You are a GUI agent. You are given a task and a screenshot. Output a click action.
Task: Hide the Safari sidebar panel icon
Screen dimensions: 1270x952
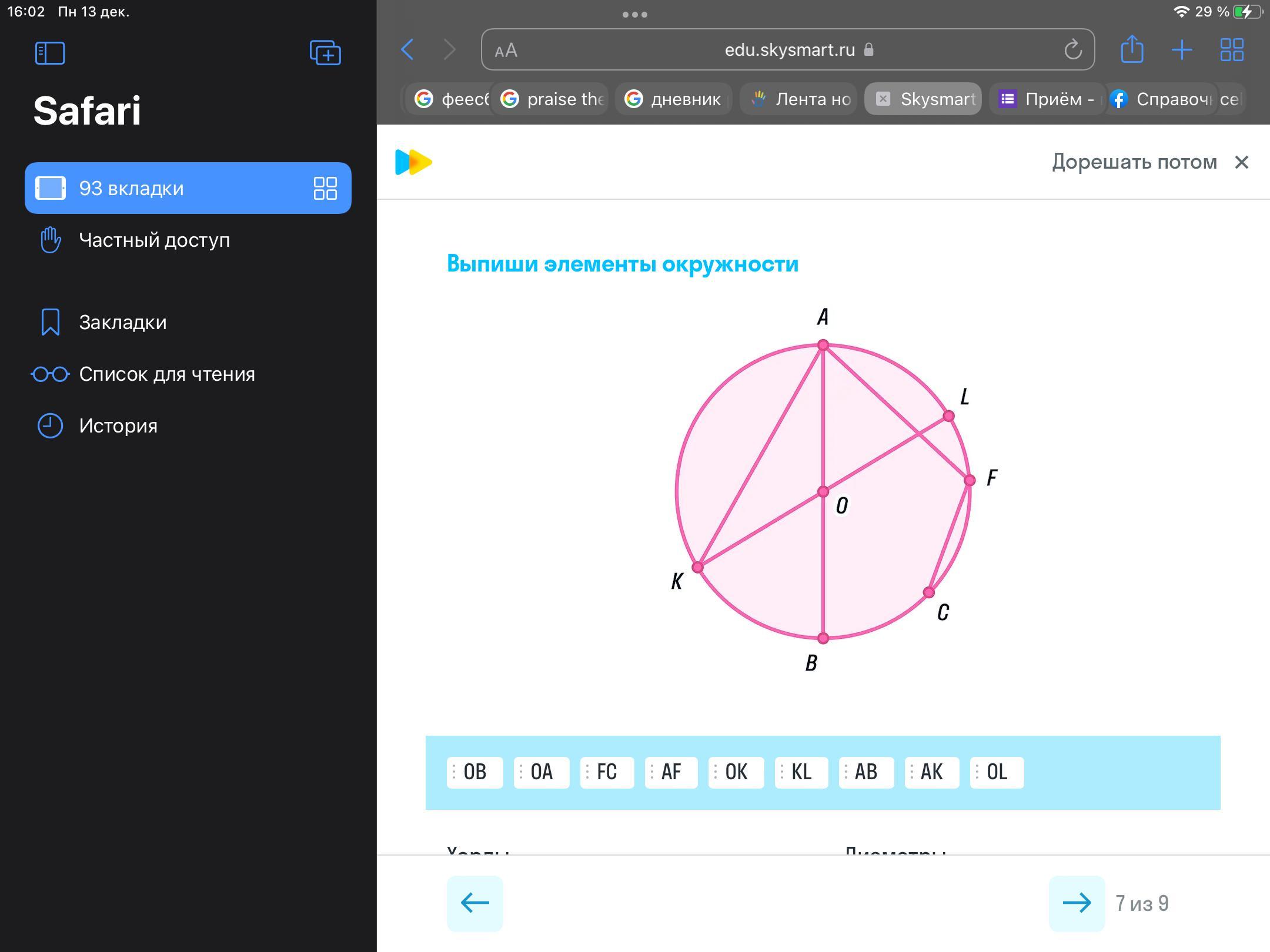tap(50, 53)
